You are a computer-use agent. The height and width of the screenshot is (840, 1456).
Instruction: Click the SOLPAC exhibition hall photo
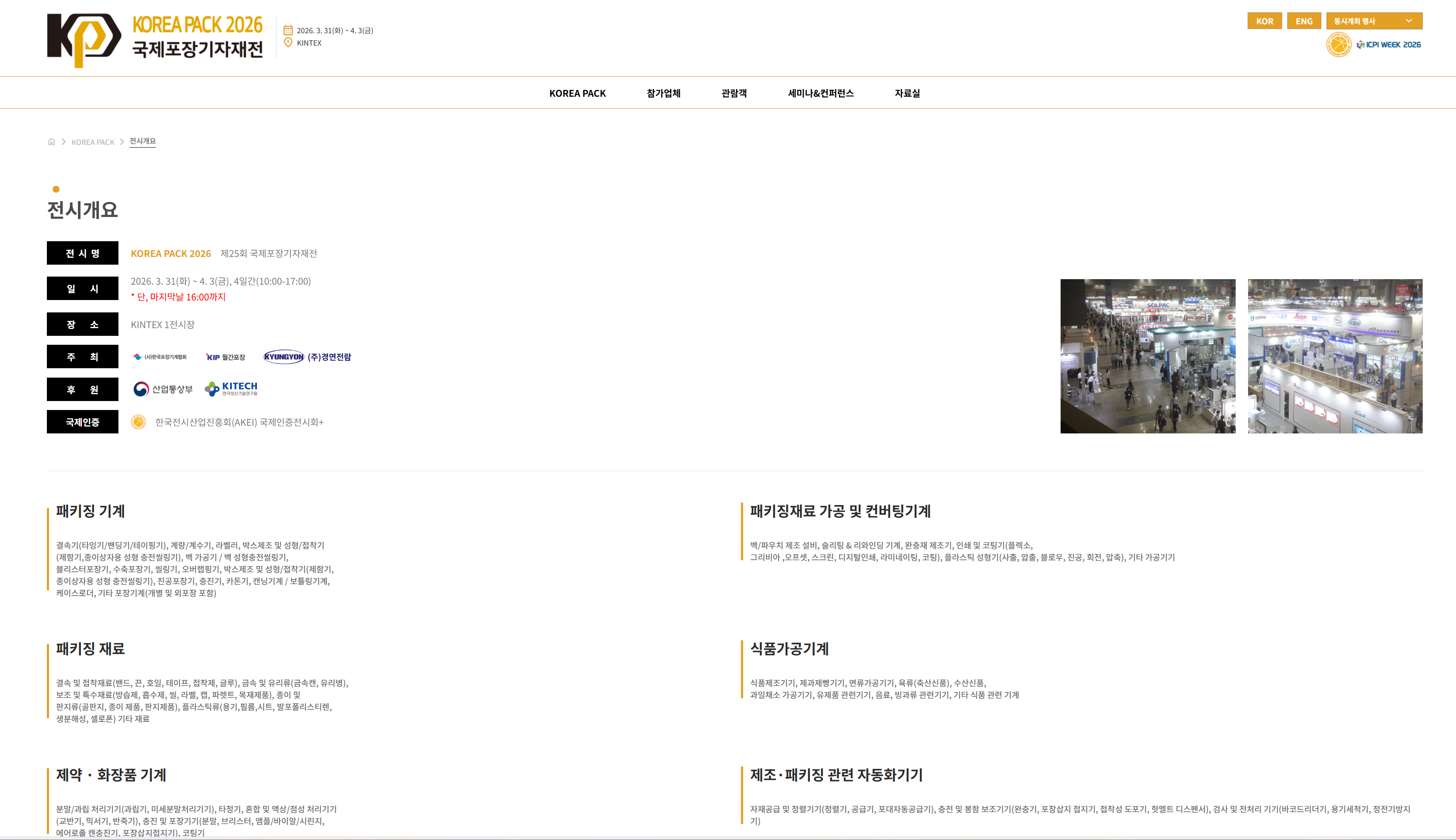[x=1148, y=356]
